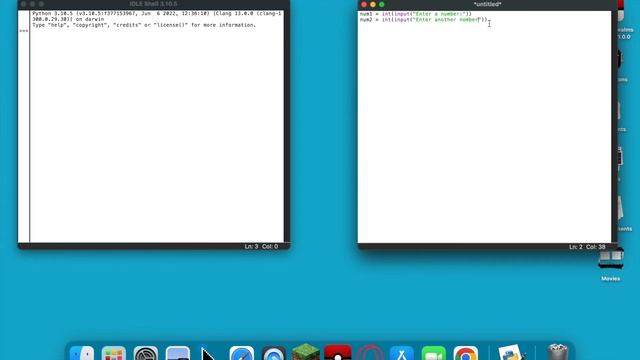Bring the IDLE Shell 3.10.5 window forward
Image resolution: width=640 pixels, height=360 pixels.
click(x=153, y=4)
